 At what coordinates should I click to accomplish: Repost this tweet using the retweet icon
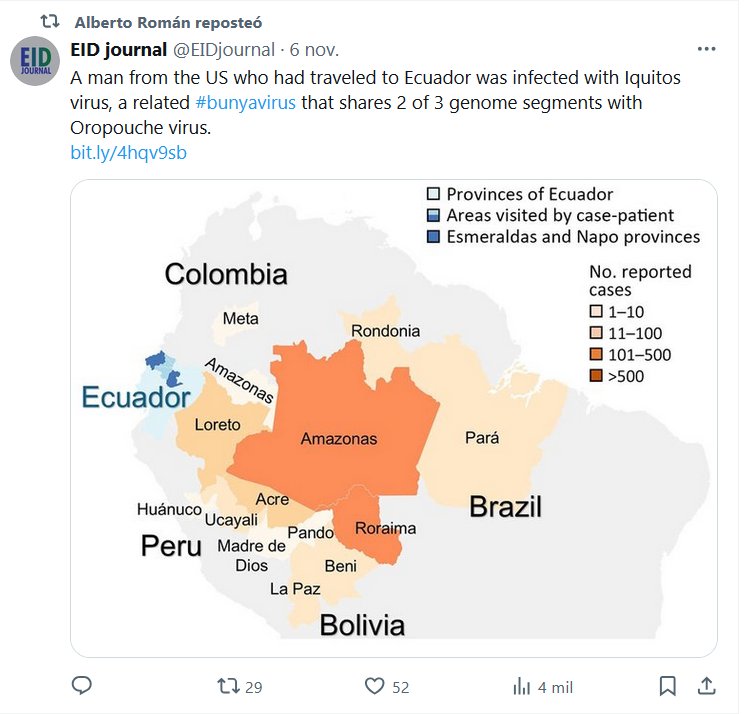point(229,686)
